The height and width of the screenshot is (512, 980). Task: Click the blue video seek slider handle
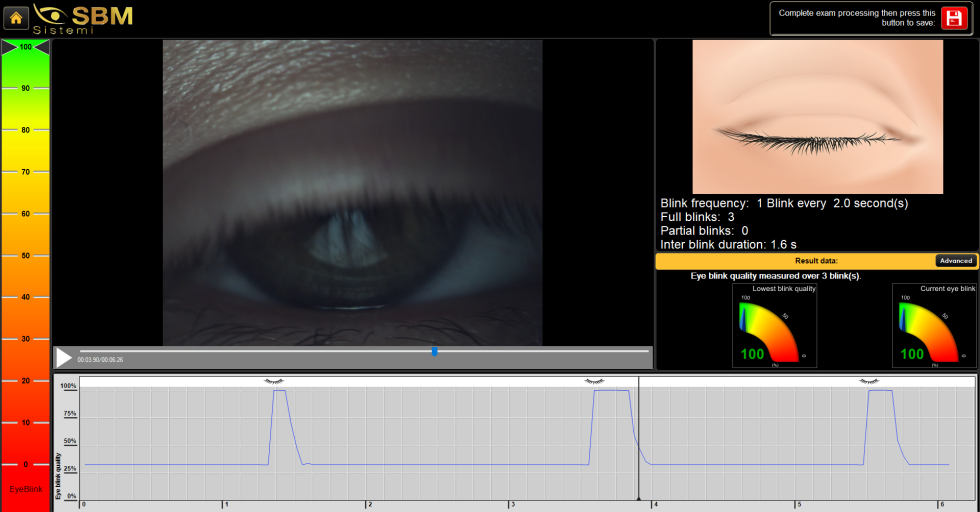434,351
